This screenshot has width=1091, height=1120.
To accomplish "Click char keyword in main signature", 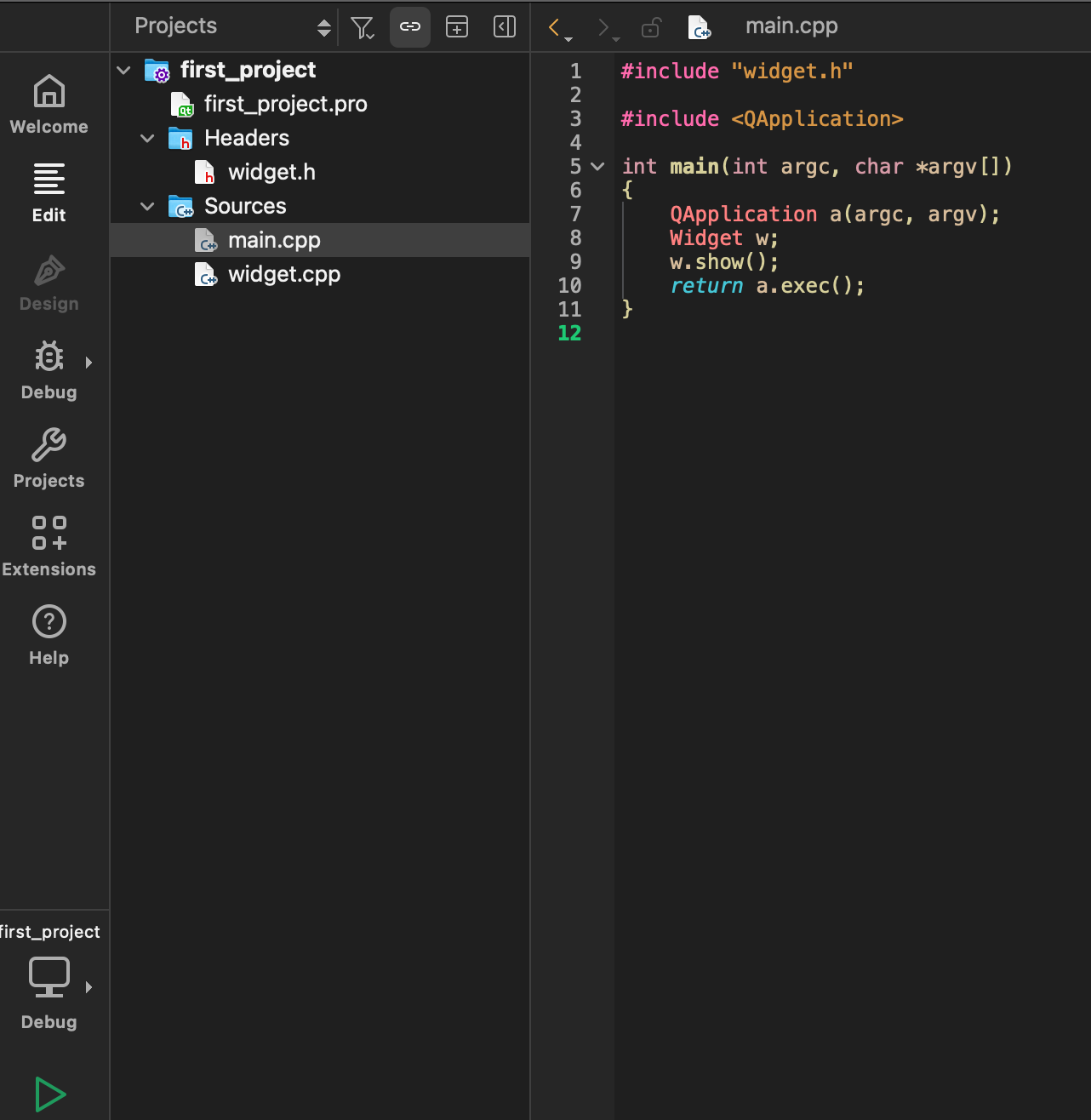I will click(x=879, y=166).
